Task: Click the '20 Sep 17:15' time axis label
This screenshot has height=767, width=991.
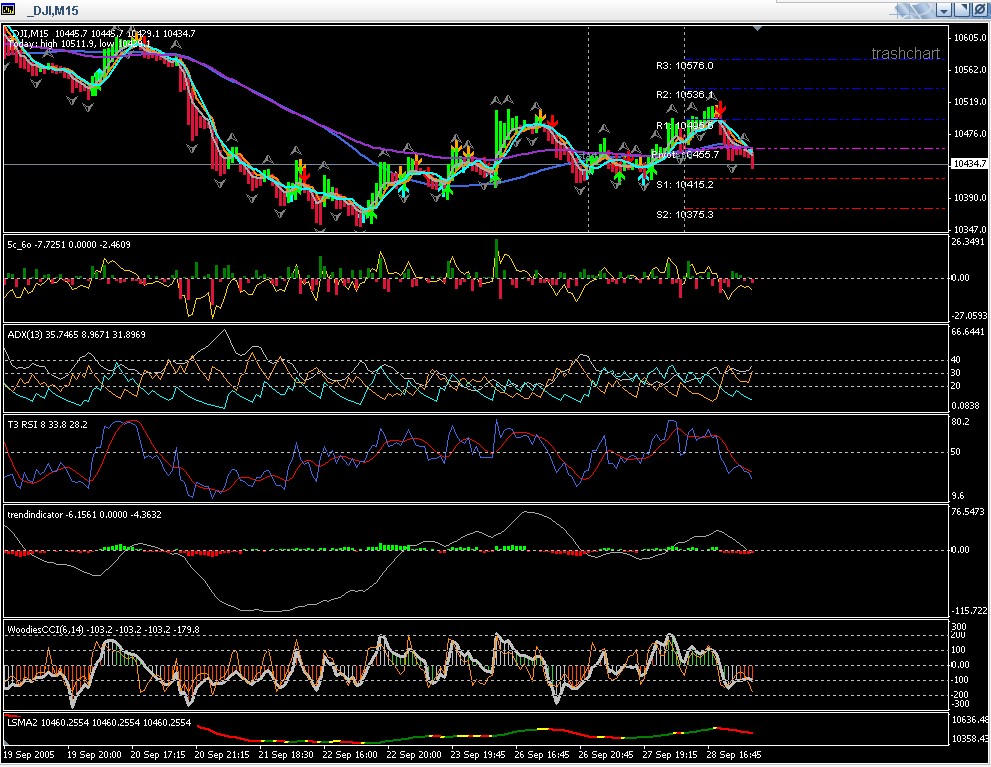Action: [x=158, y=754]
